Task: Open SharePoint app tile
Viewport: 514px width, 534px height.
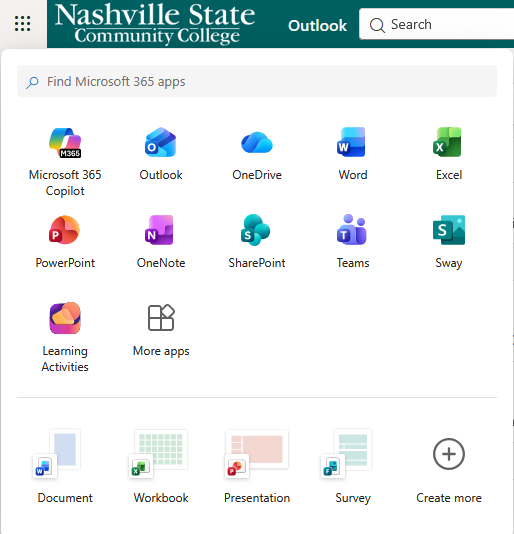Action: (x=257, y=242)
